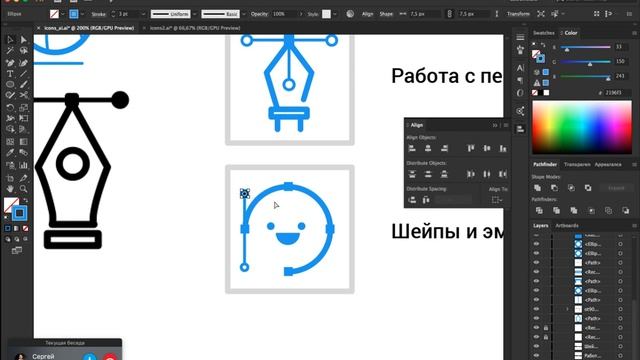
Task: Open the Paragraph panel from the dock
Action: (520, 80)
